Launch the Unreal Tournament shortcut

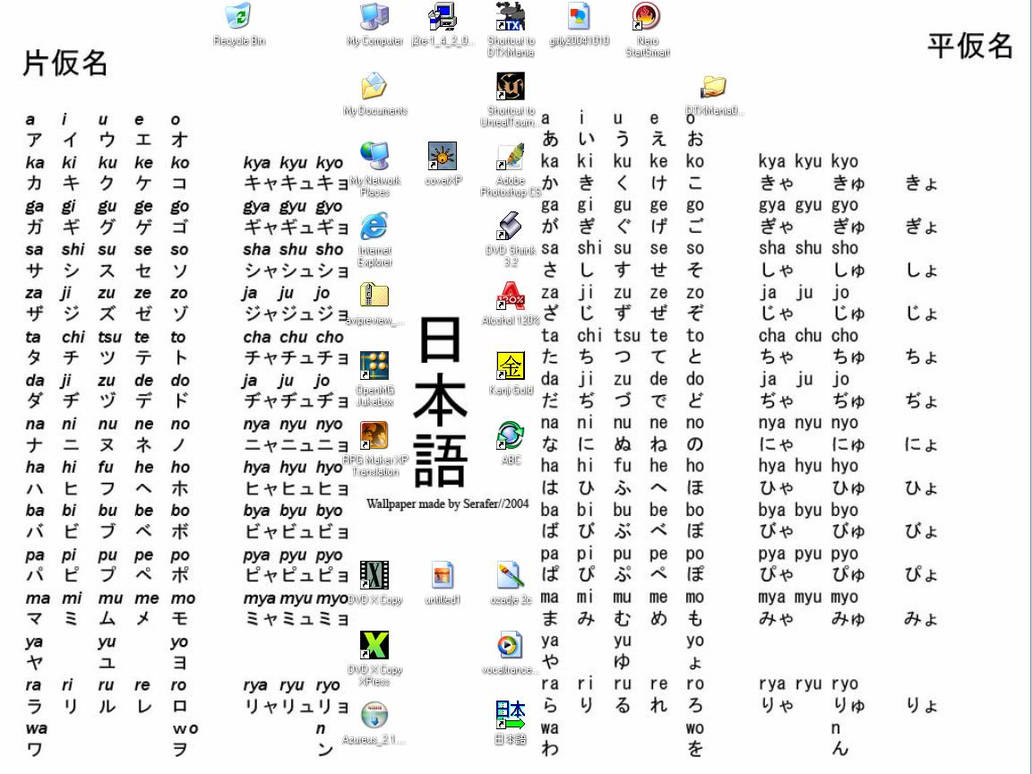(510, 86)
